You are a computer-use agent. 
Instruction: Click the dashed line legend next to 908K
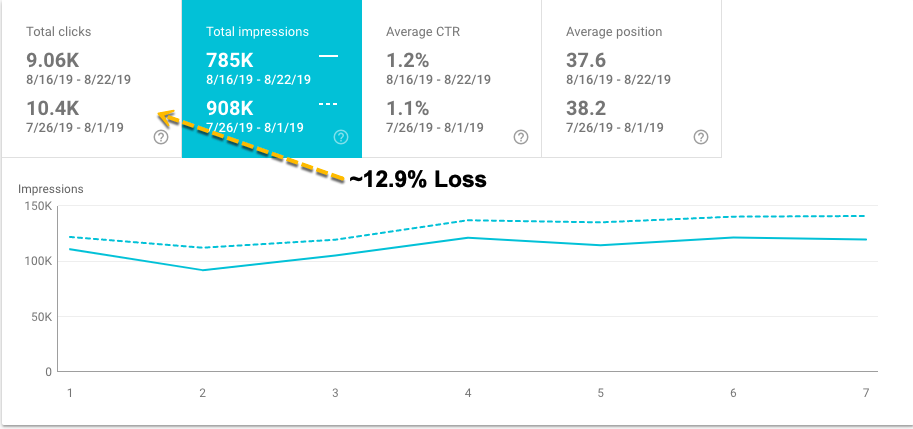(x=328, y=105)
